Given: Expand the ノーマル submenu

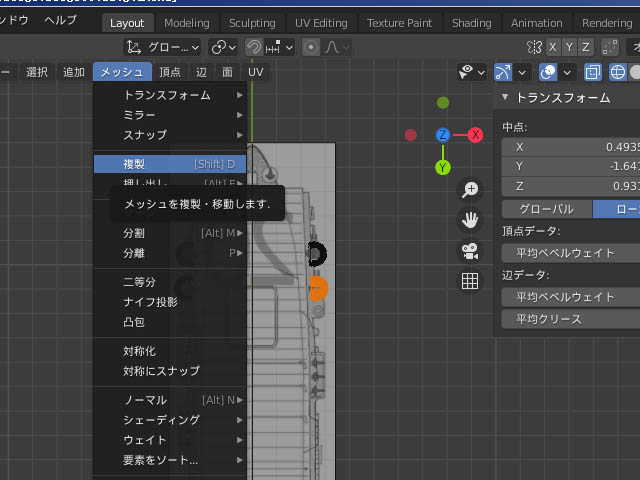Looking at the screenshot, I should click(170, 400).
